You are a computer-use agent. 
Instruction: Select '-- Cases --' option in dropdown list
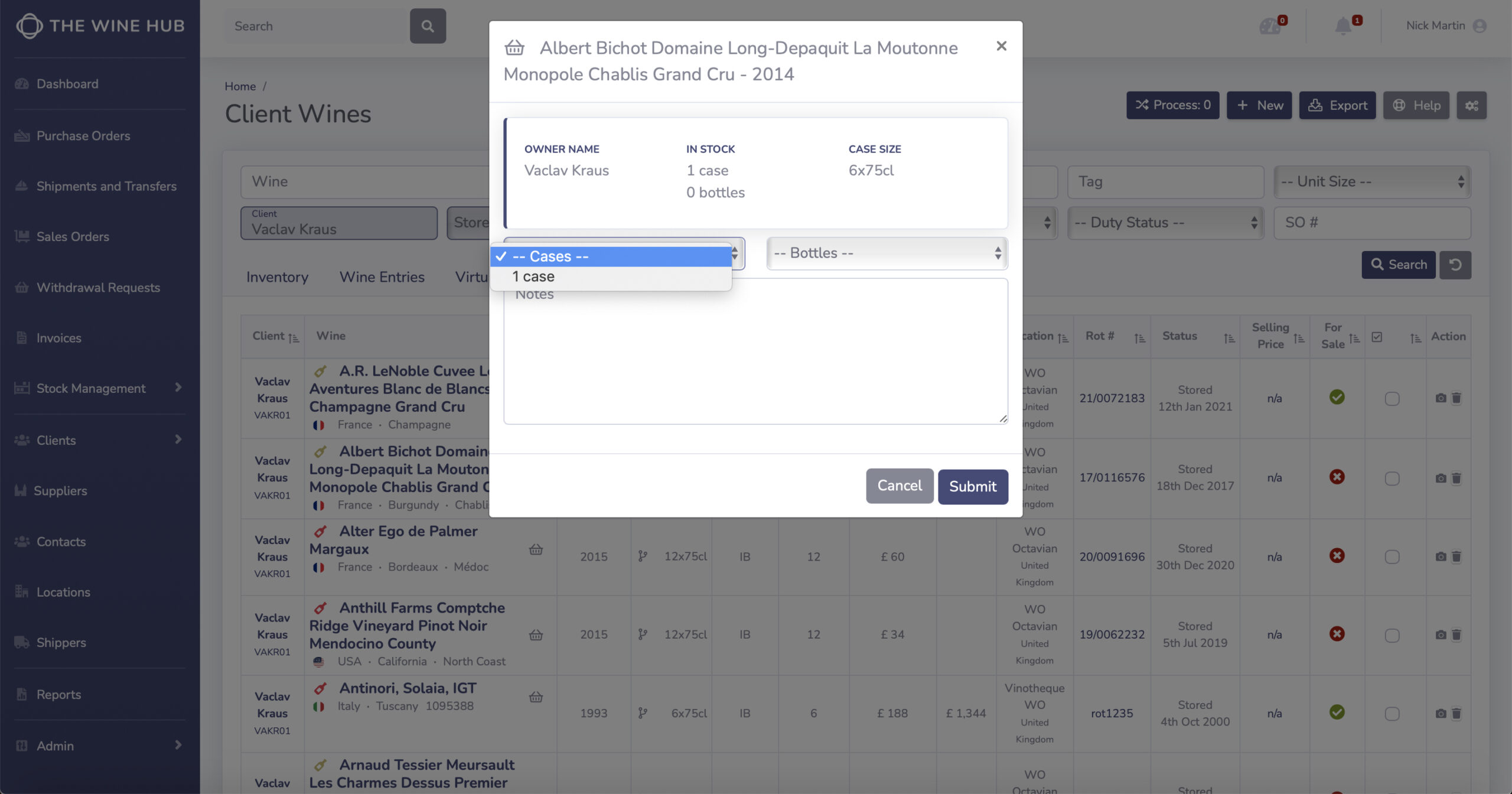(x=611, y=256)
